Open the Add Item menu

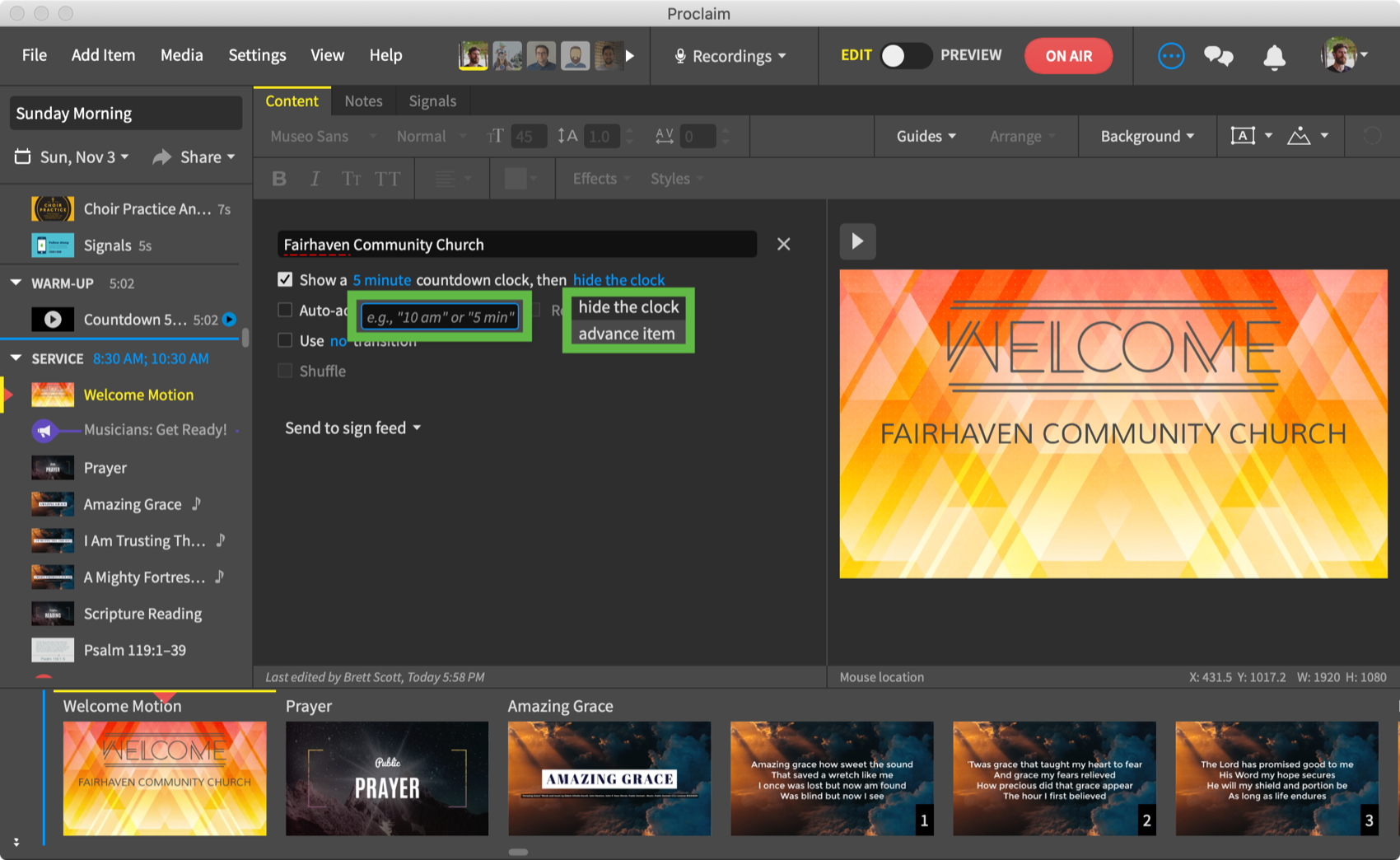(103, 55)
